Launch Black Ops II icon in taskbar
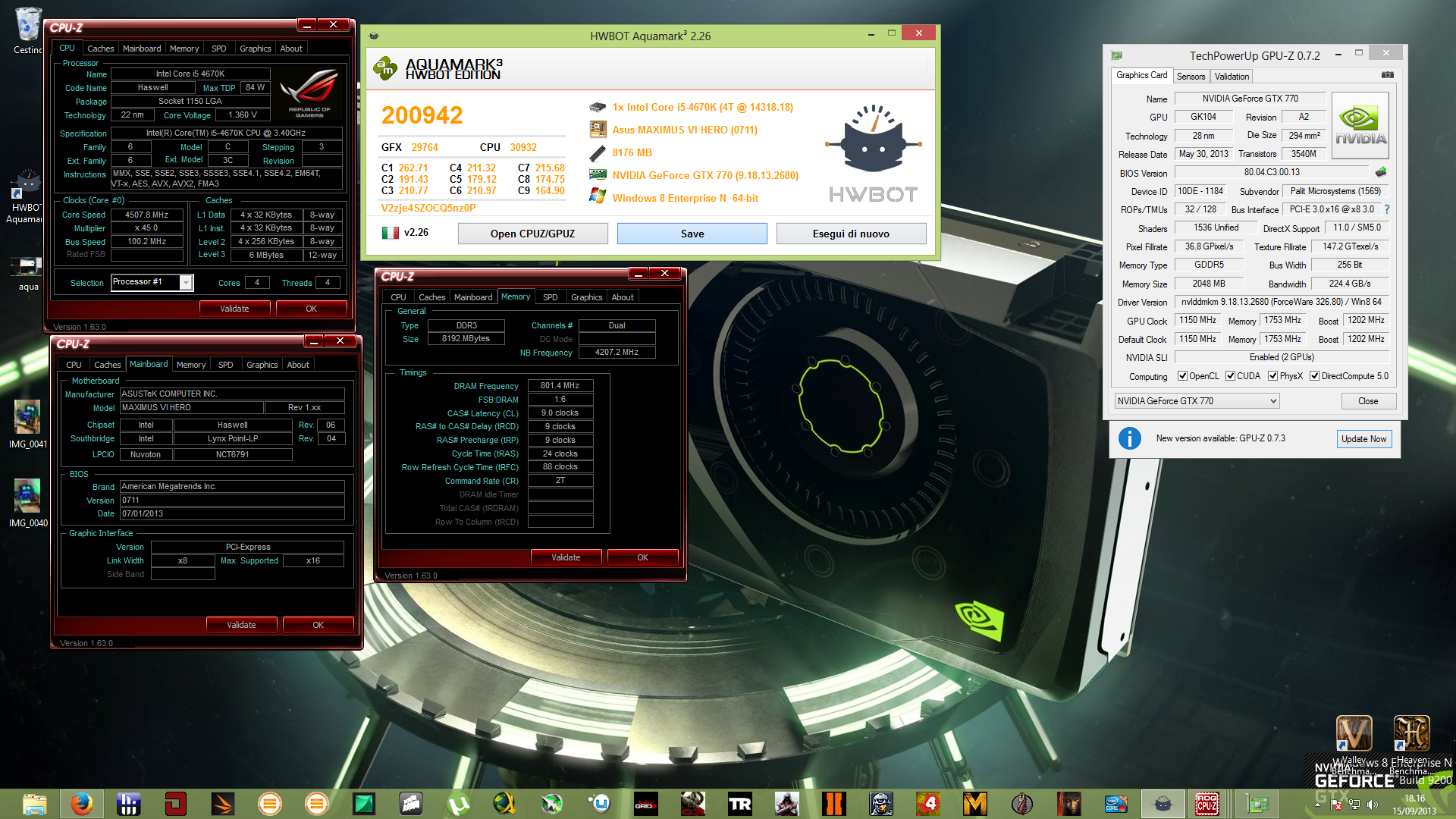1456x819 pixels. [833, 804]
